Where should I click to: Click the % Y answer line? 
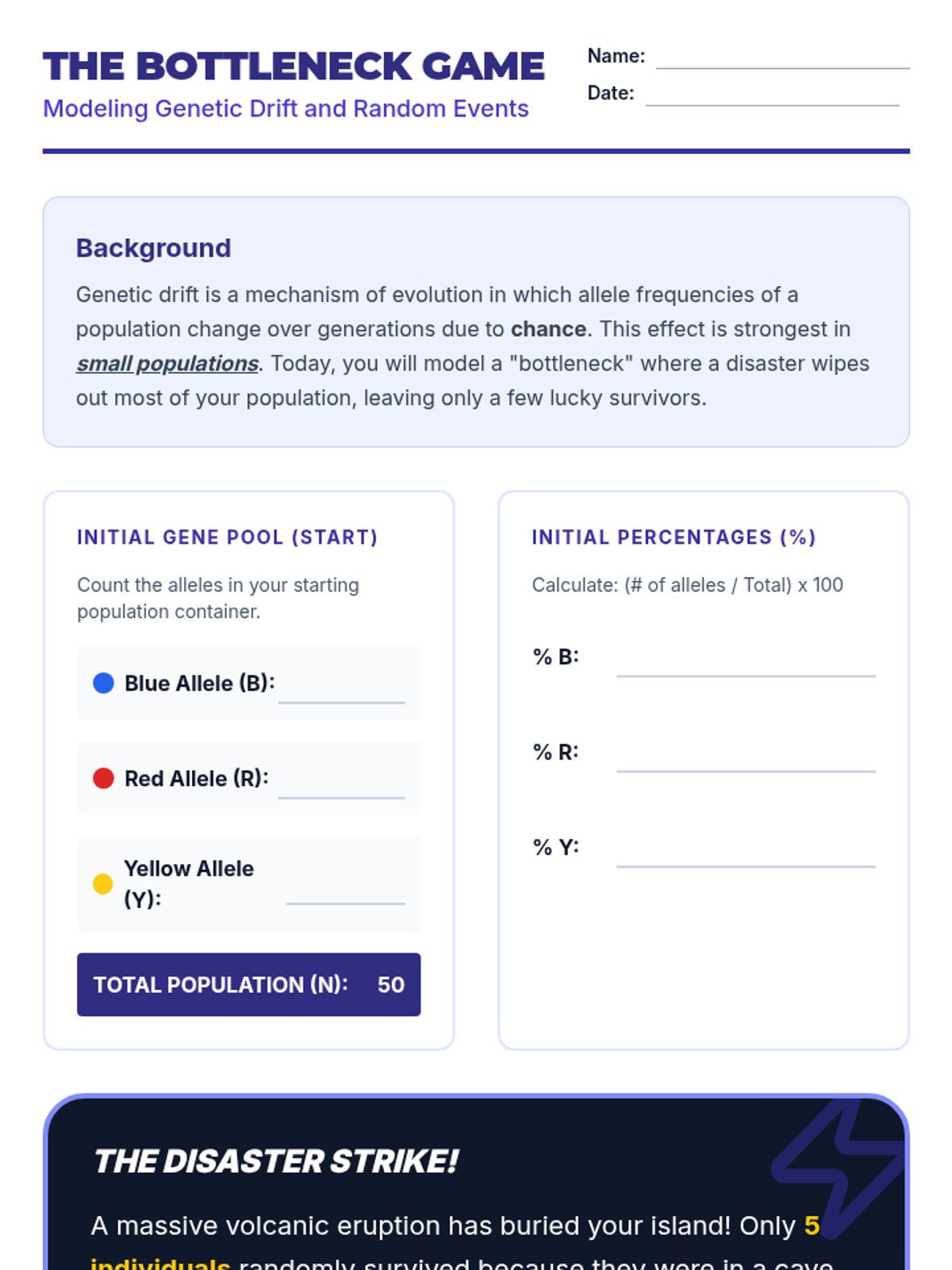[746, 857]
